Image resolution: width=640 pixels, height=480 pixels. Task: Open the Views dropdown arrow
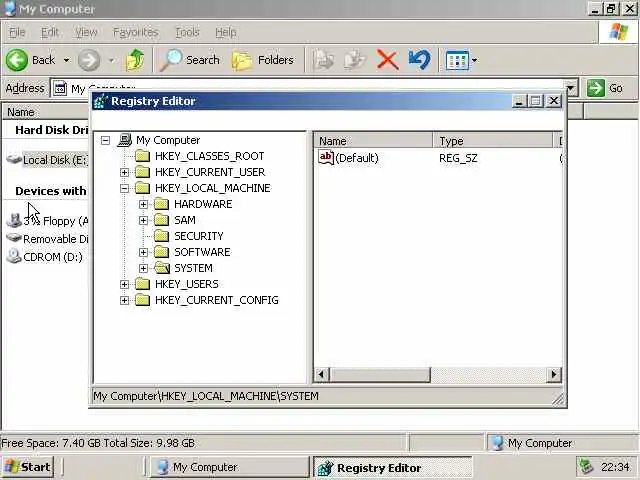tap(474, 60)
